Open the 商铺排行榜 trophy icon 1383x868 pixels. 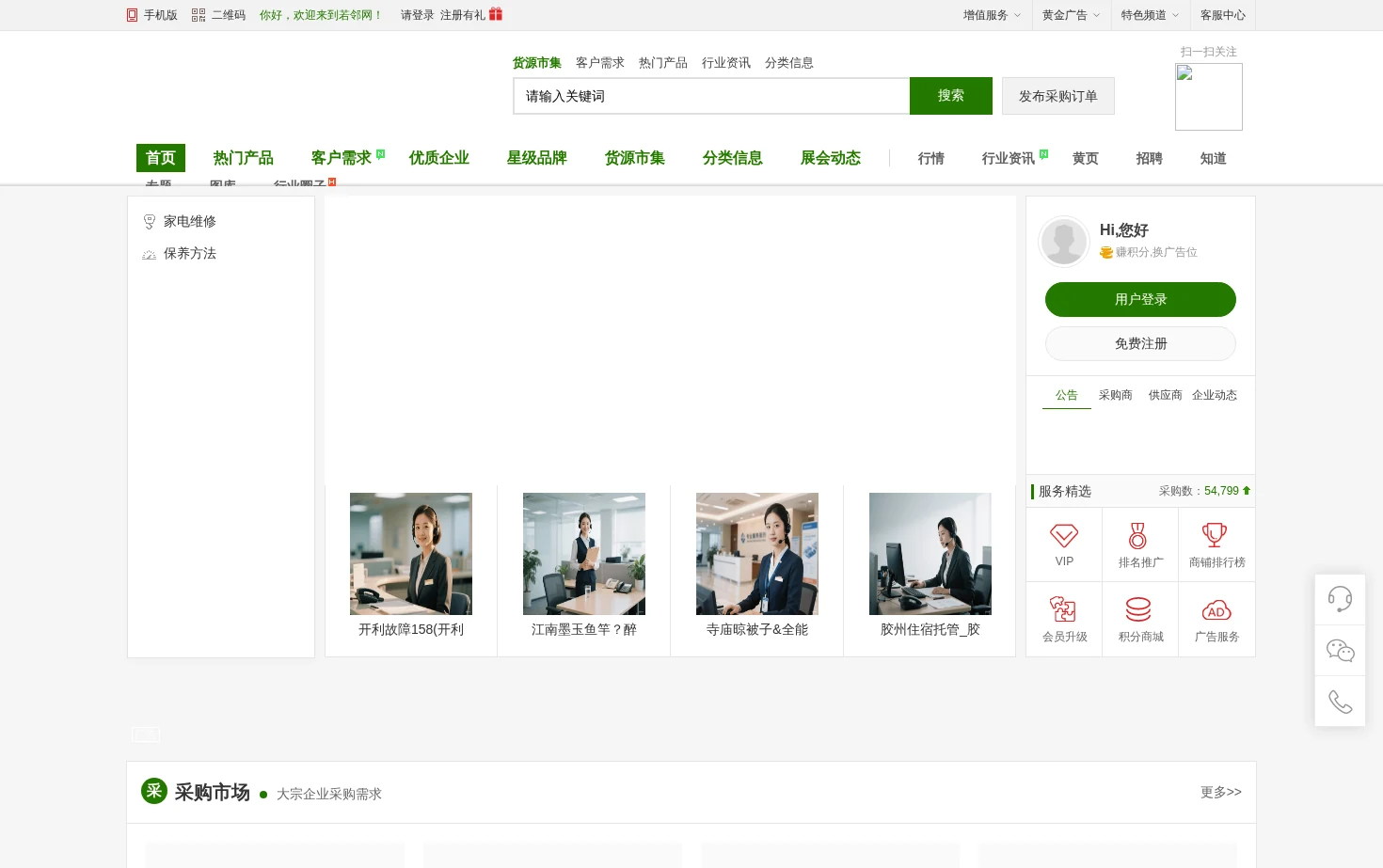pos(1215,536)
